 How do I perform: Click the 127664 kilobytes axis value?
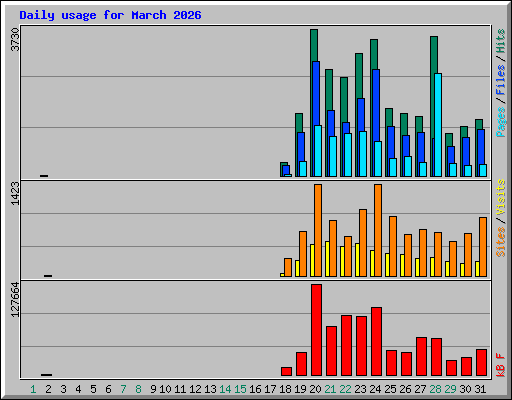tap(15, 300)
